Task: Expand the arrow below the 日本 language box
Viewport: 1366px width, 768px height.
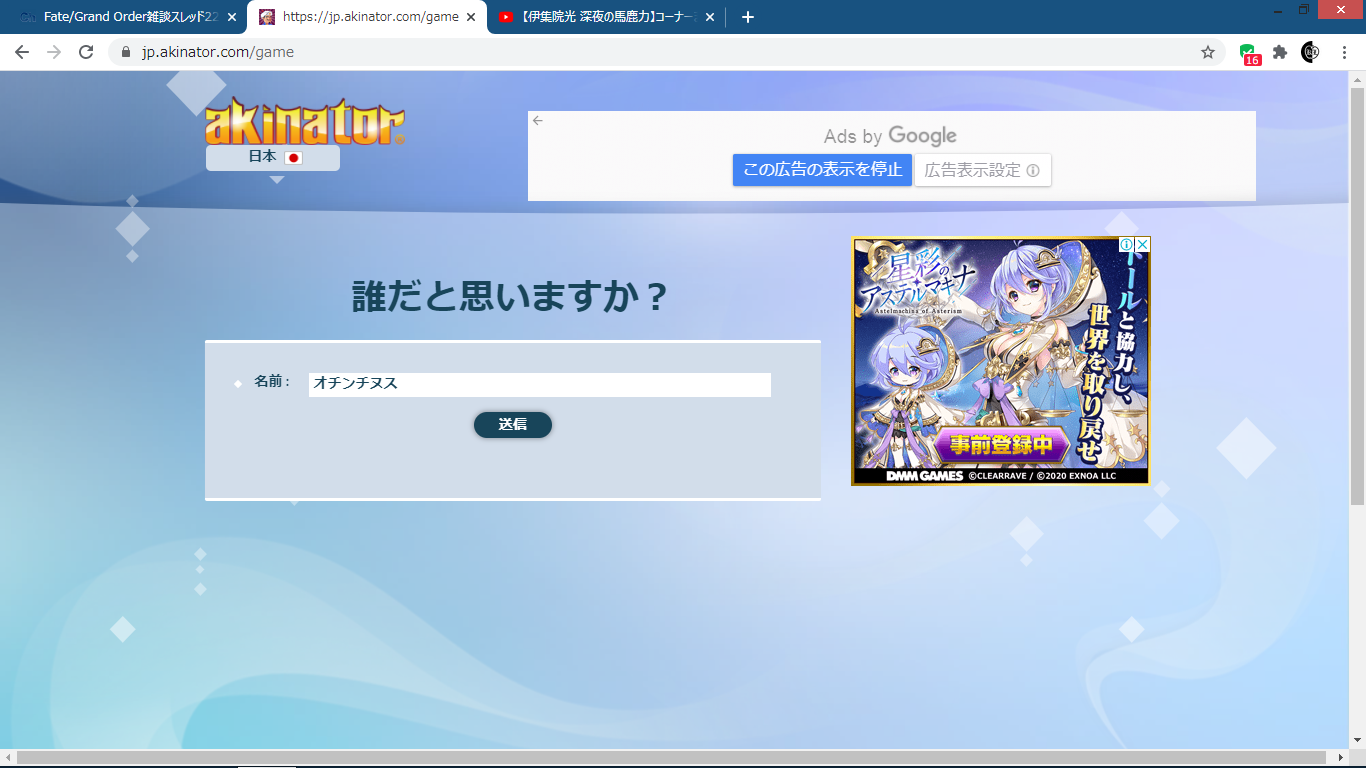Action: pyautogui.click(x=277, y=180)
